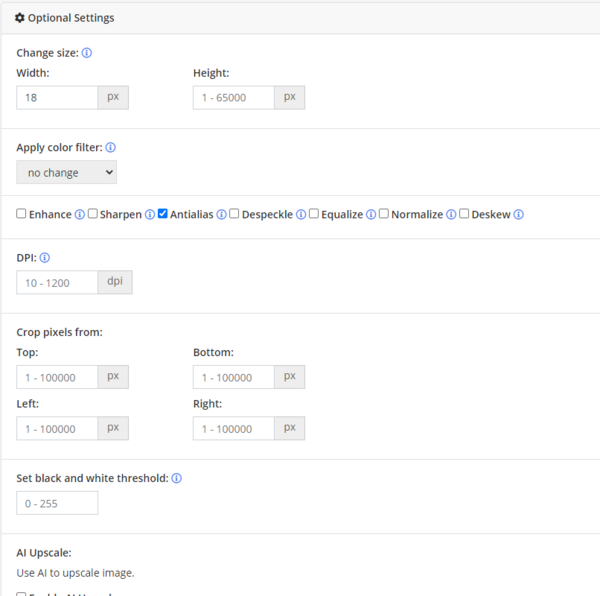Click the Optional Settings gear icon

(x=20, y=18)
